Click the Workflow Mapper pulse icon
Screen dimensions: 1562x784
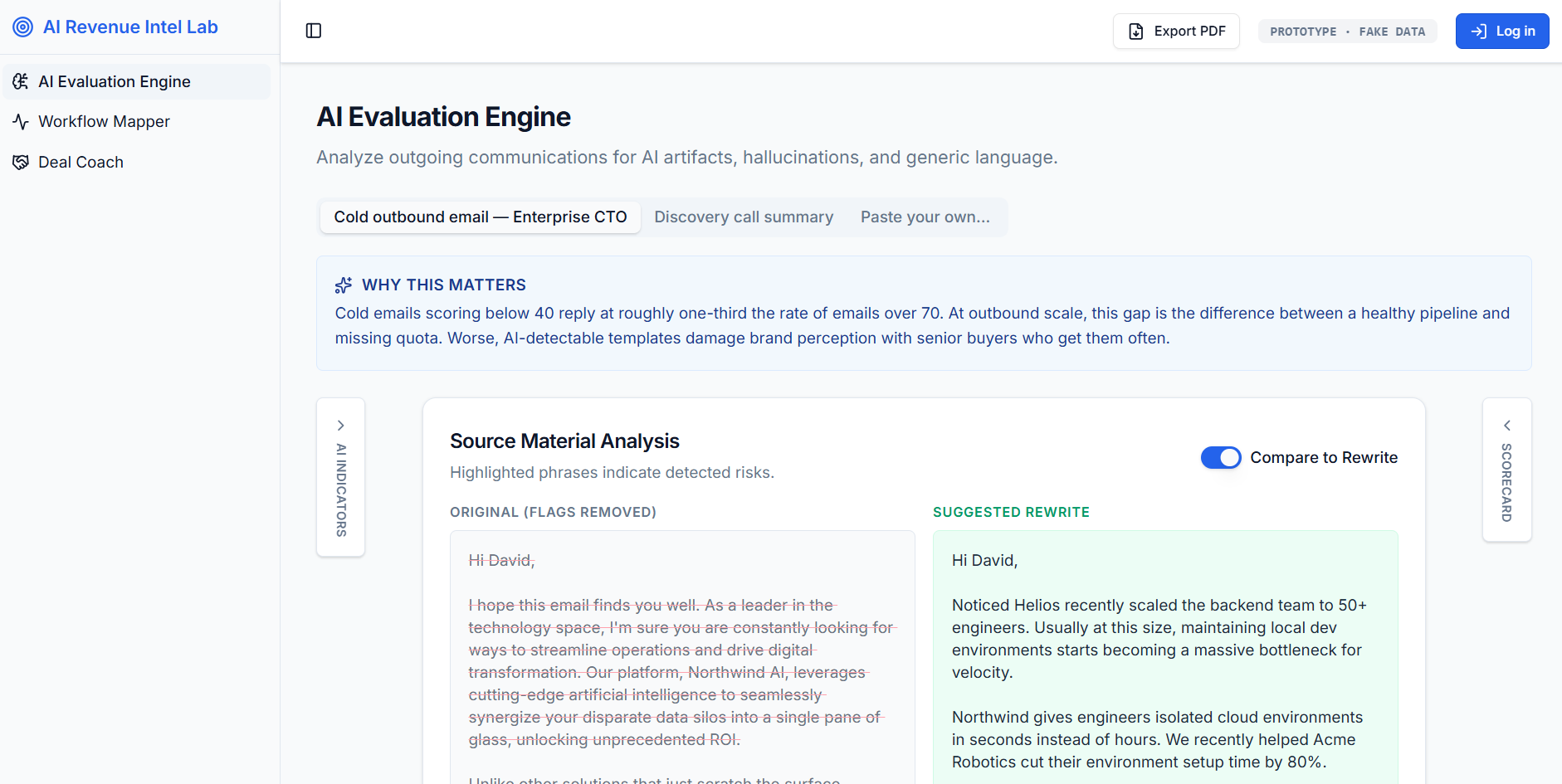click(x=21, y=122)
